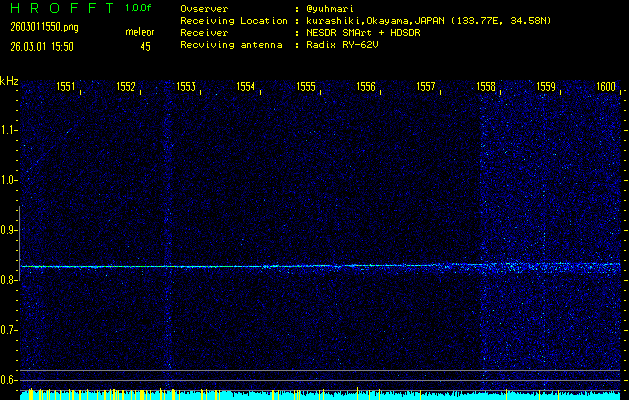Click the 0.6 frequency axis label

tap(7, 380)
